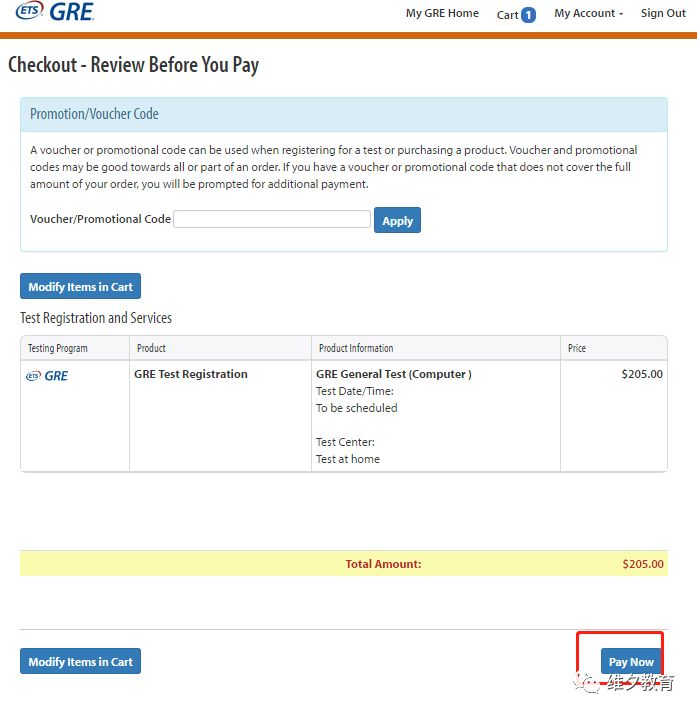Open the Cart link
This screenshot has height=714, width=697.
[x=515, y=15]
